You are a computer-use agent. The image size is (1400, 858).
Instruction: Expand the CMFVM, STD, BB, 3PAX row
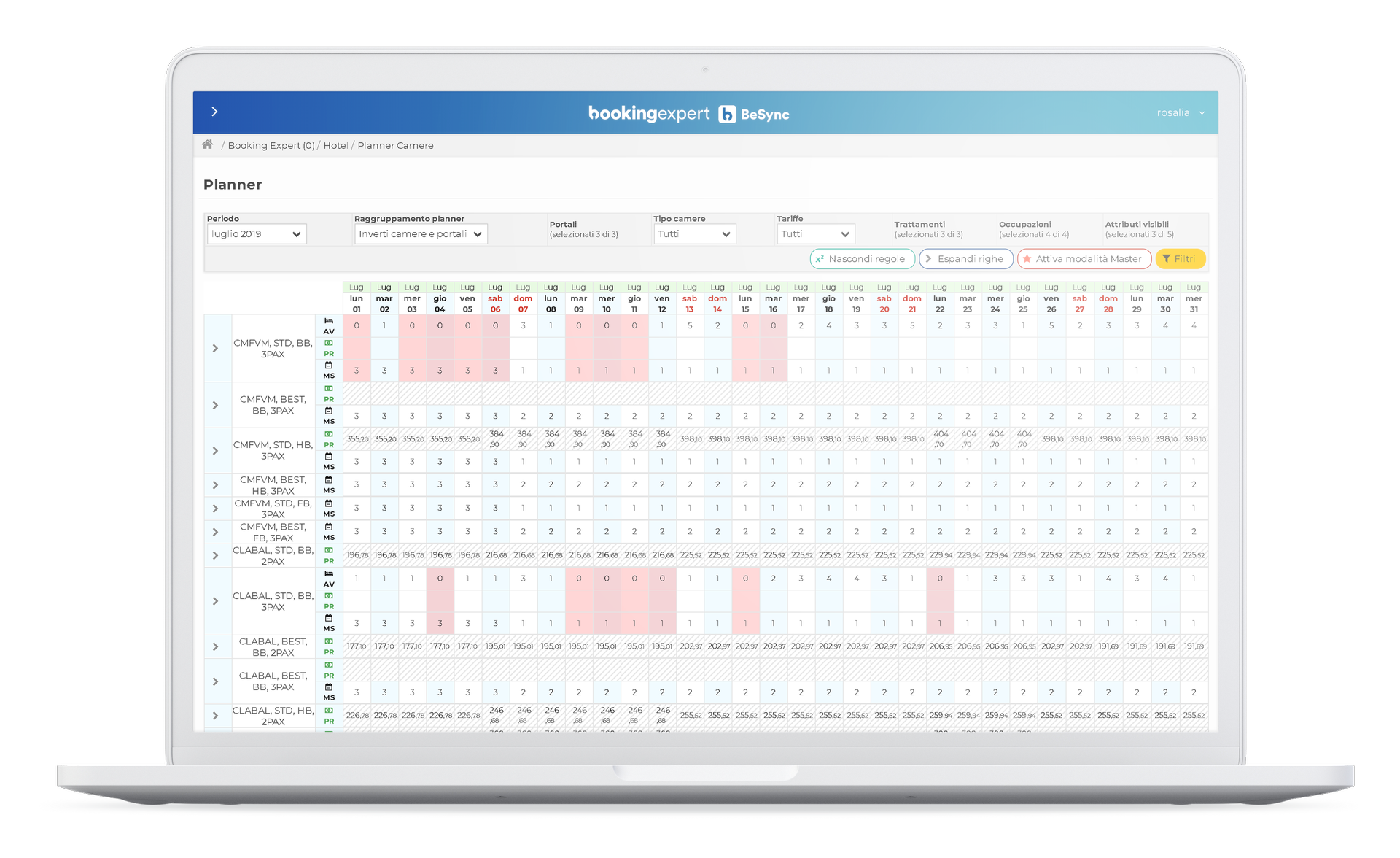click(x=216, y=348)
